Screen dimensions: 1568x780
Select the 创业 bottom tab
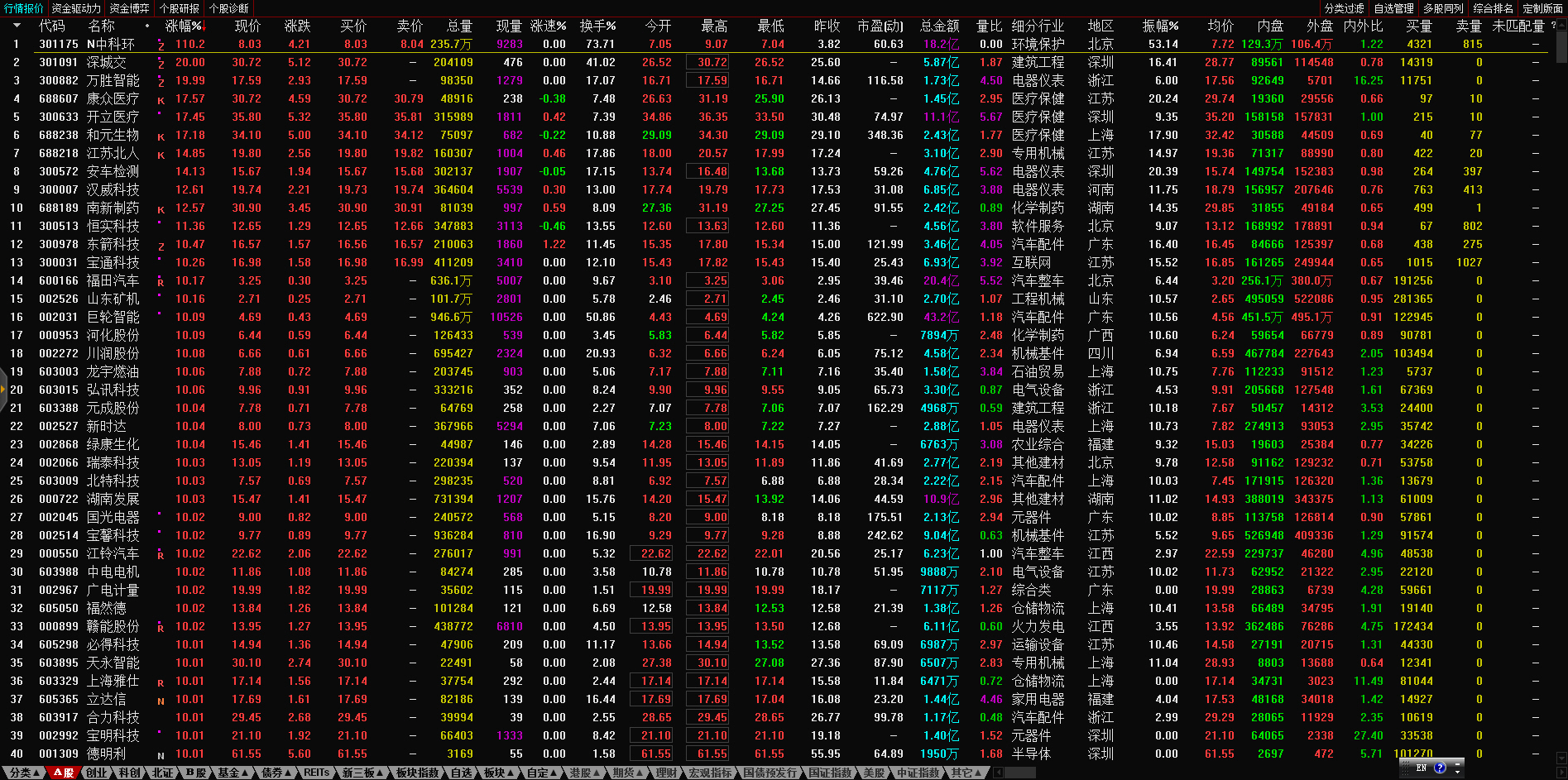click(96, 773)
